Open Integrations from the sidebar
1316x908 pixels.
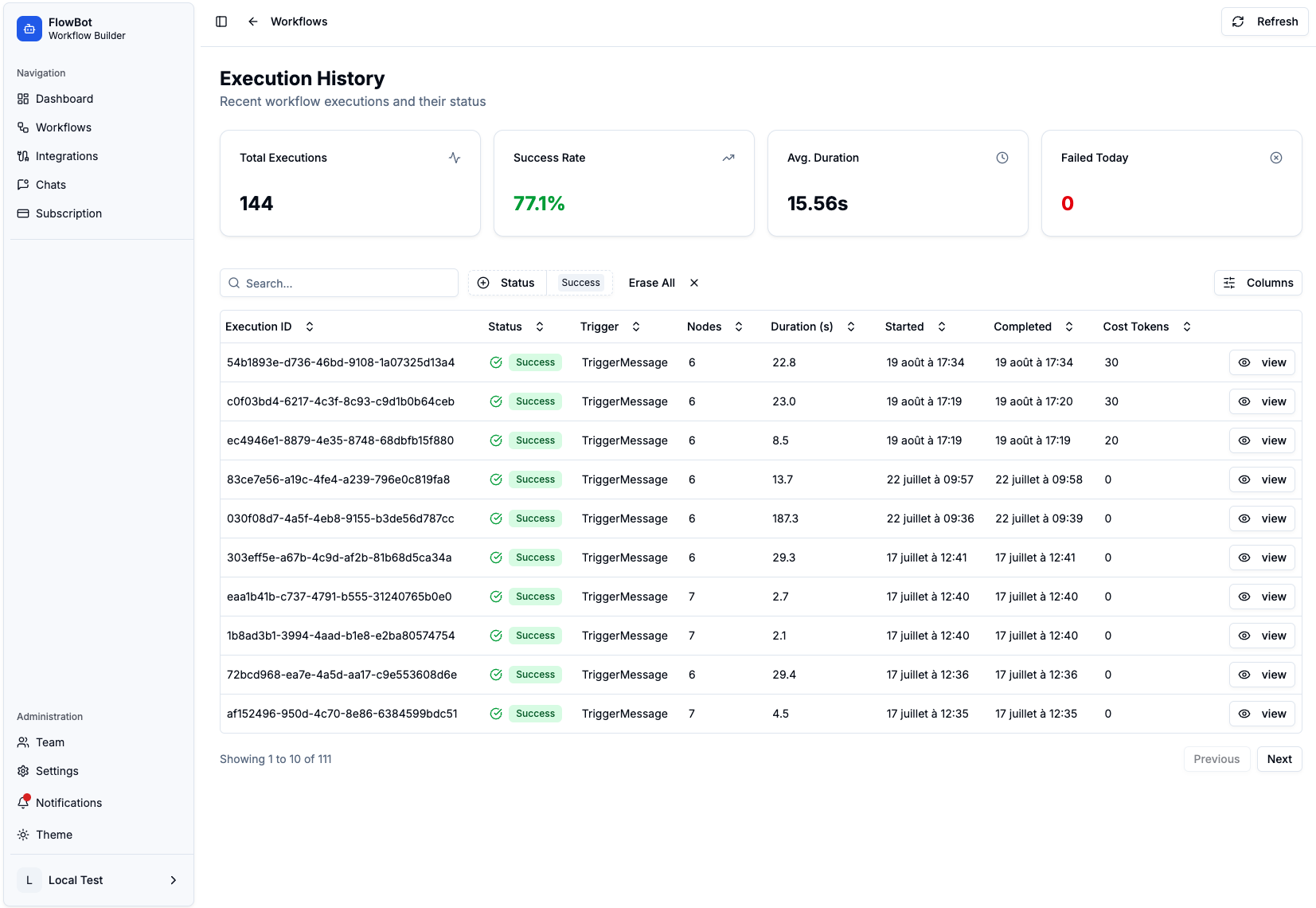(x=66, y=156)
